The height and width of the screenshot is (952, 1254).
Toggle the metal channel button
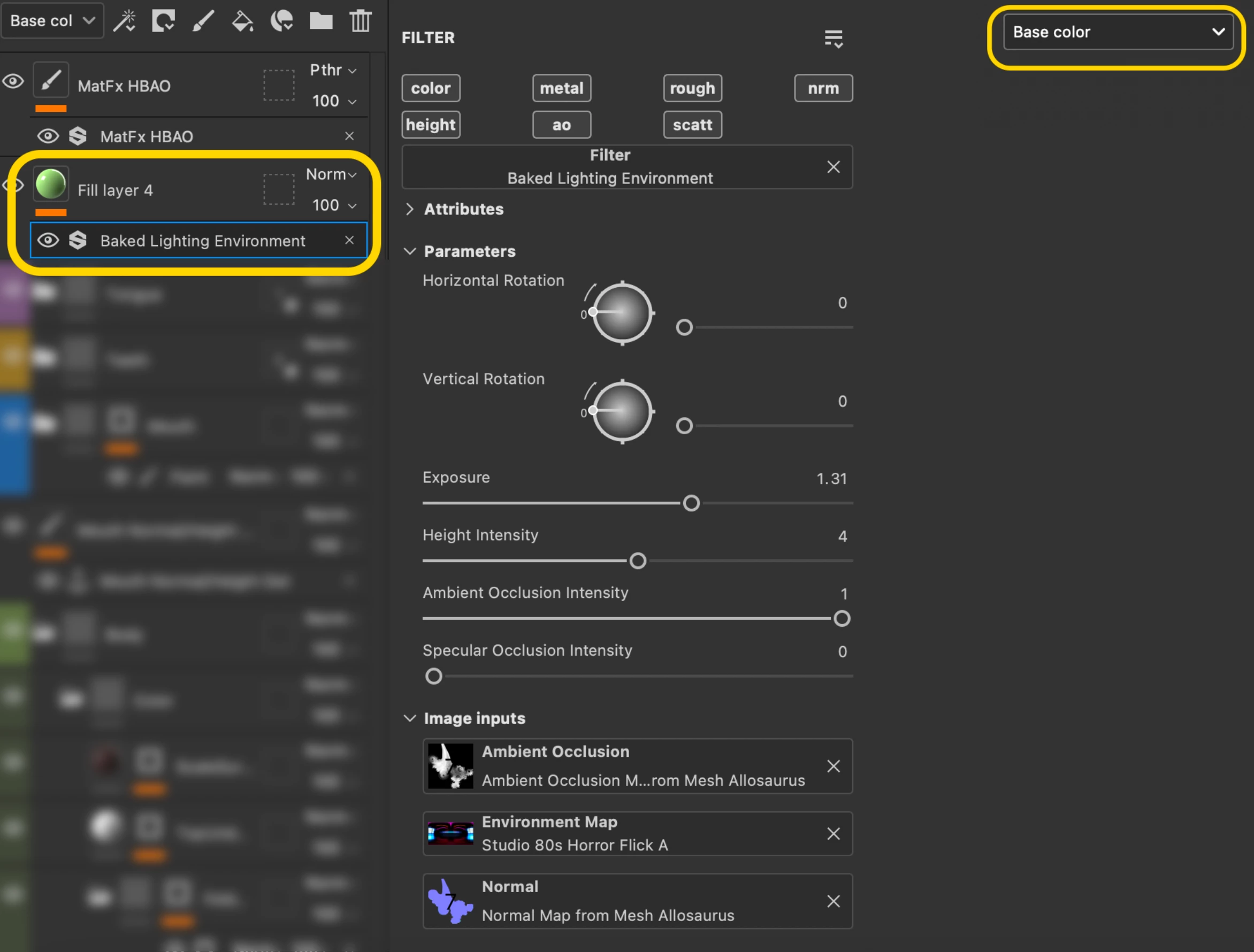(561, 88)
